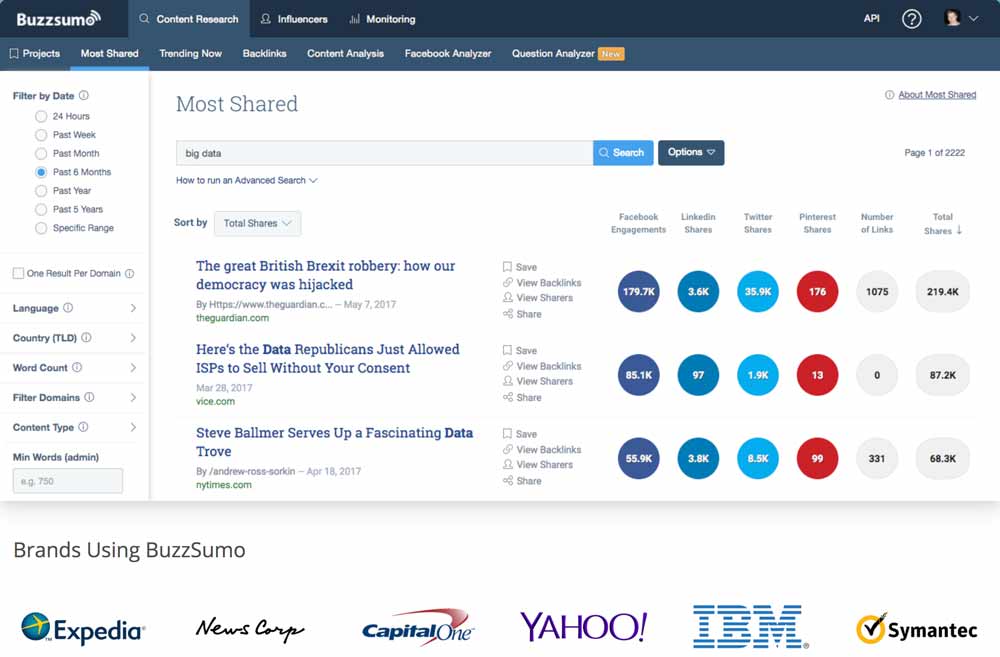Open the user account dropdown arrow
The height and width of the screenshot is (657, 1000).
pos(973,18)
